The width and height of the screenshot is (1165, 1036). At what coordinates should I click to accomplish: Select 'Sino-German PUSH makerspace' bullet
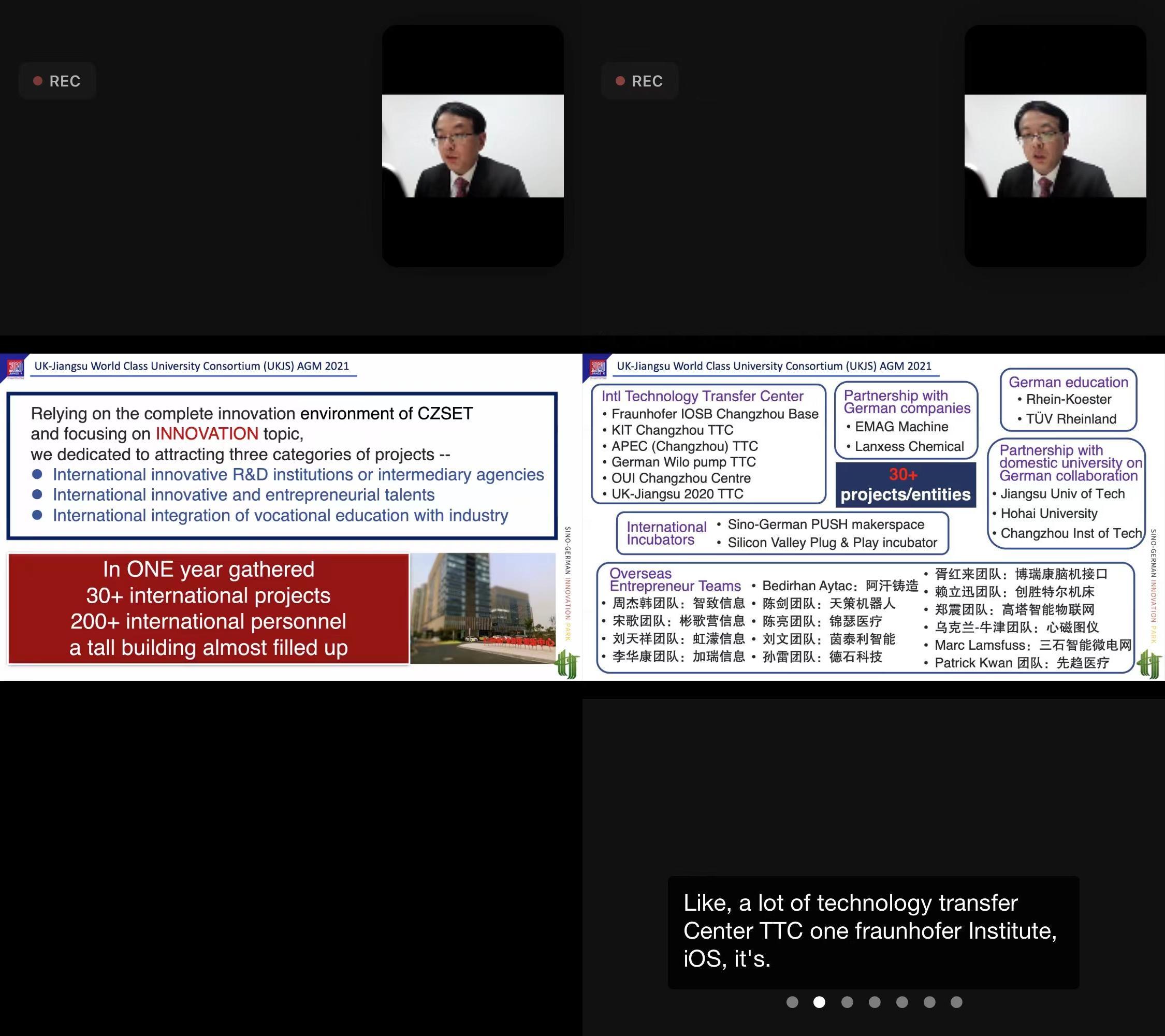click(826, 524)
